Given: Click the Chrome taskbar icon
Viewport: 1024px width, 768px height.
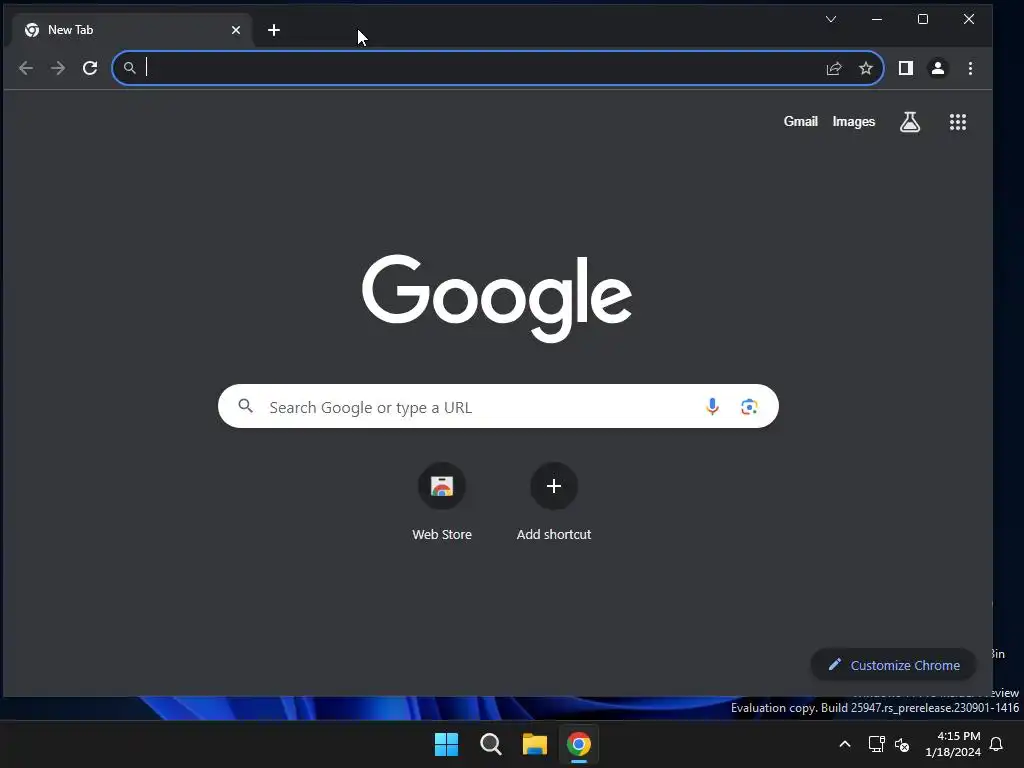Looking at the screenshot, I should coord(579,744).
